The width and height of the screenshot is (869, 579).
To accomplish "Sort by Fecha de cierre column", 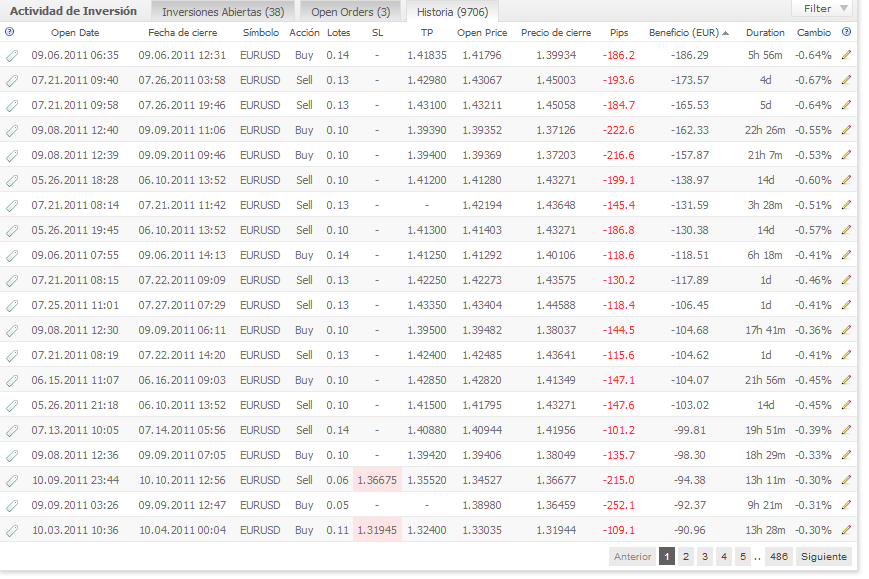I will click(x=182, y=33).
